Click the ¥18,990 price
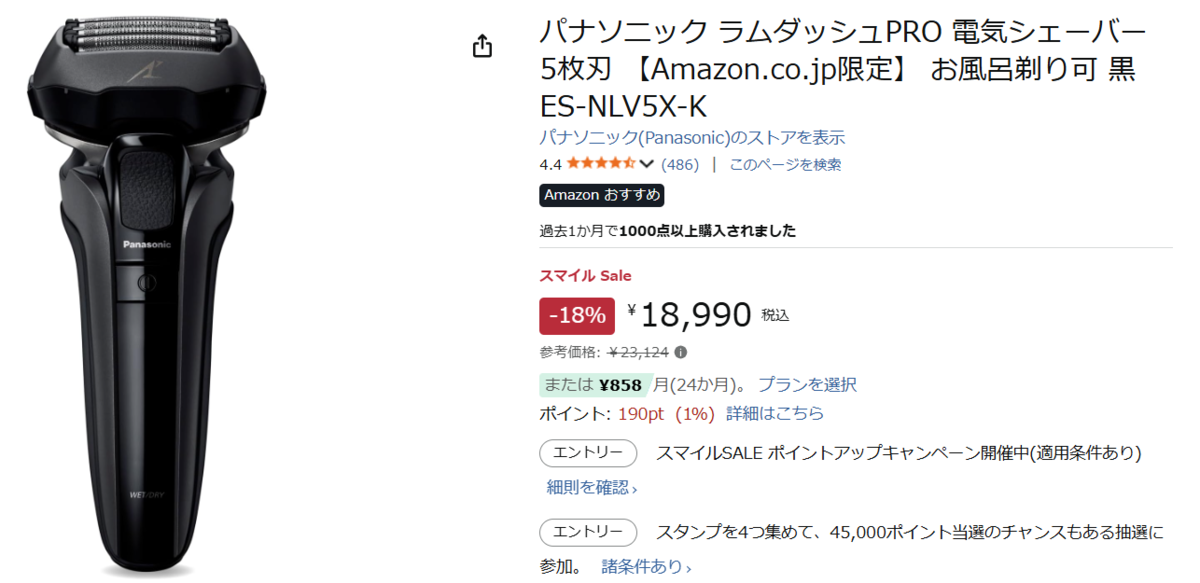 pos(695,315)
